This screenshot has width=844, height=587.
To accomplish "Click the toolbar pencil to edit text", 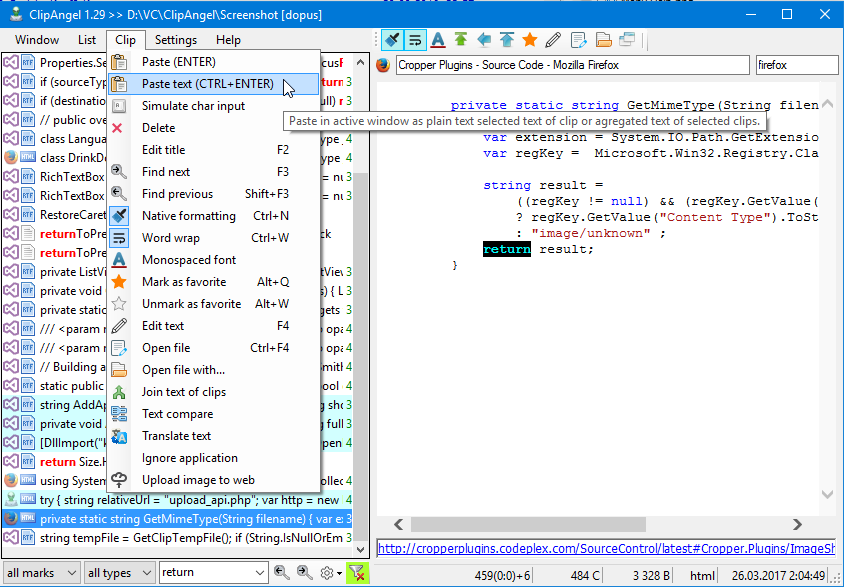I will (x=553, y=39).
